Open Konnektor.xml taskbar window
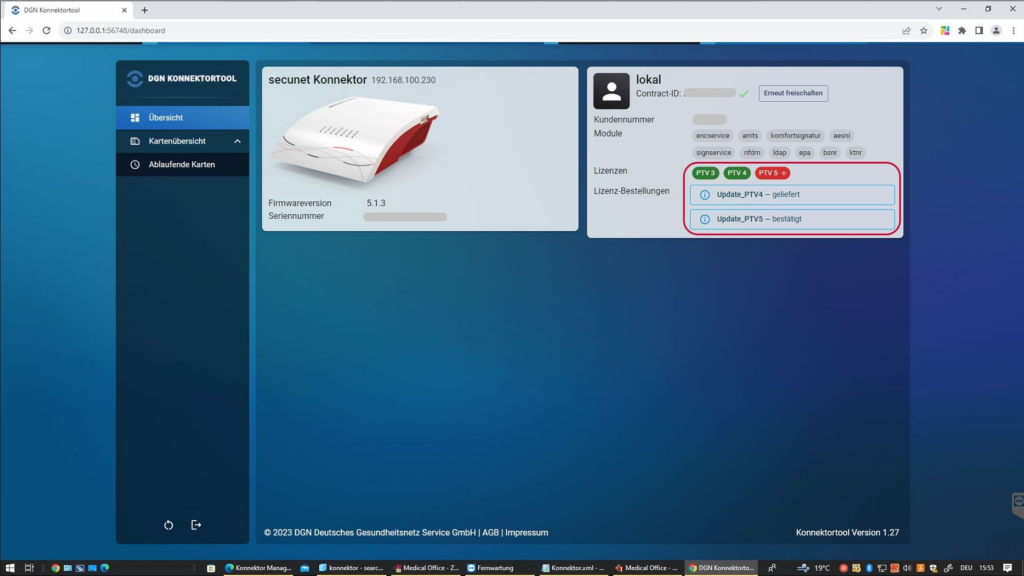Image resolution: width=1024 pixels, height=576 pixels. pos(573,568)
